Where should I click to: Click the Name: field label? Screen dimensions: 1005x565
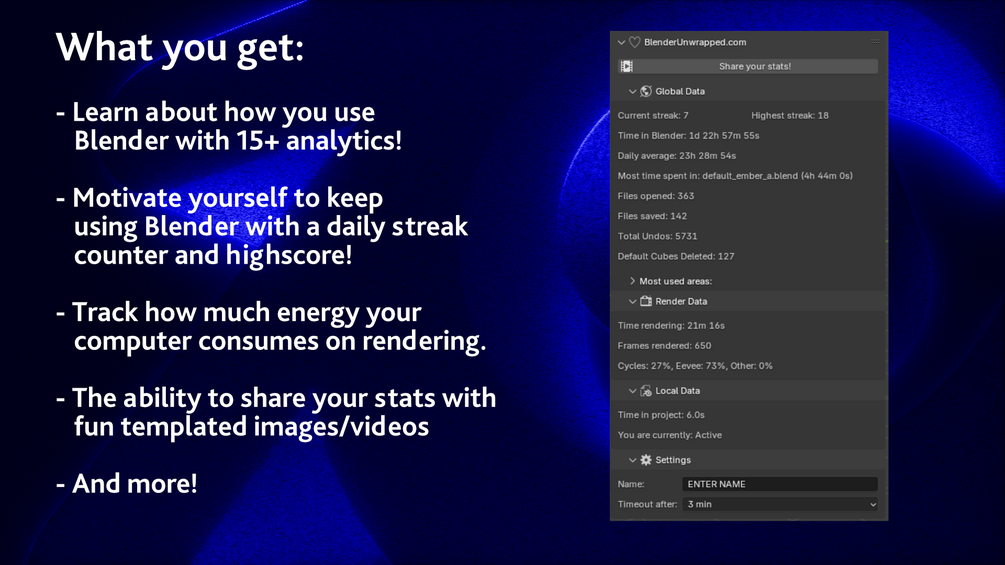pos(631,484)
